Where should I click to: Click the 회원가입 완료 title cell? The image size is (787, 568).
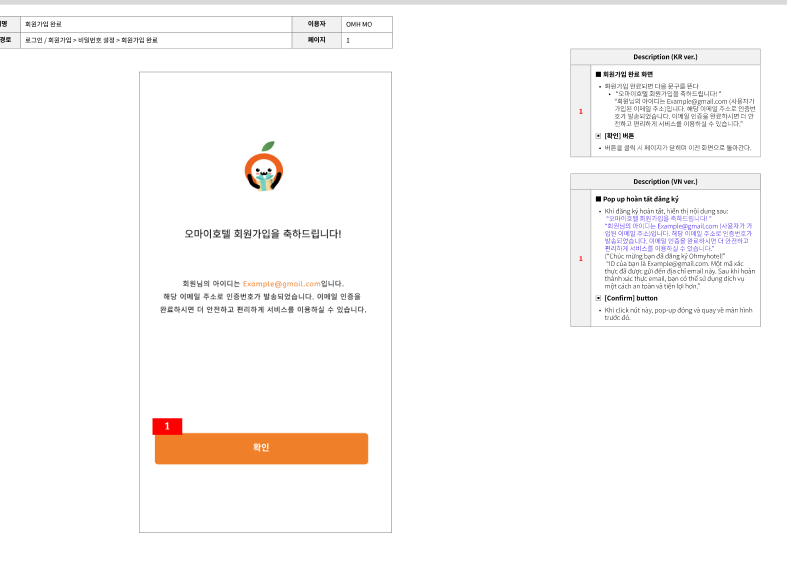pyautogui.click(x=156, y=24)
